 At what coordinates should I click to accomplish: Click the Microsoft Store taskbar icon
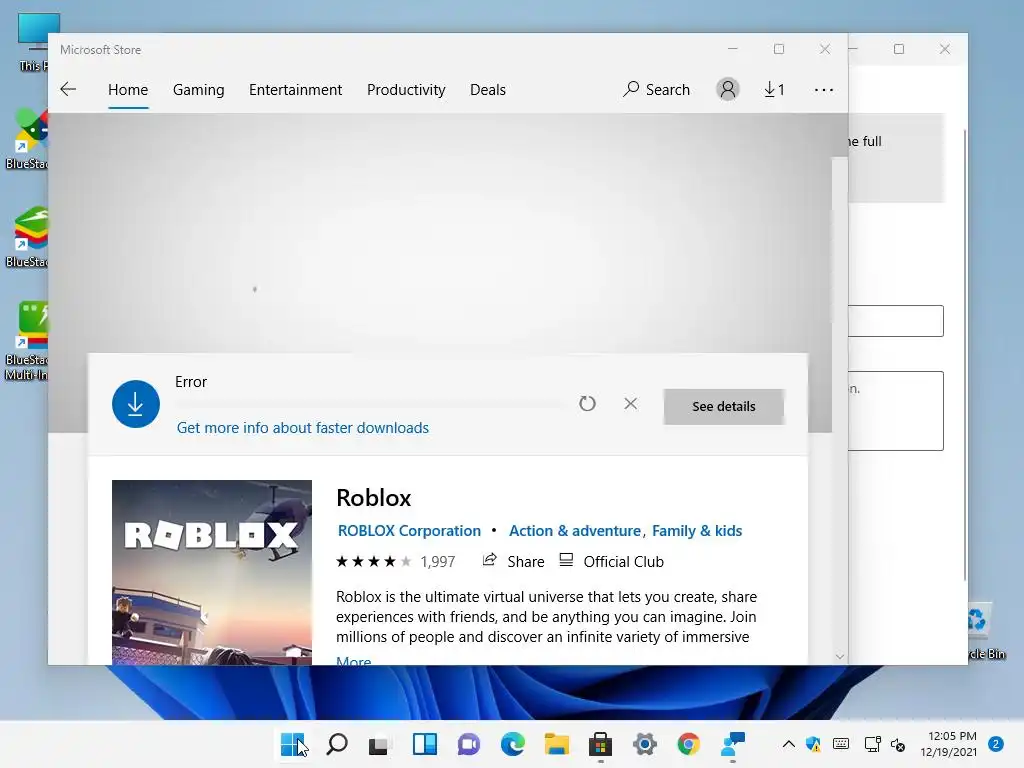click(x=600, y=744)
